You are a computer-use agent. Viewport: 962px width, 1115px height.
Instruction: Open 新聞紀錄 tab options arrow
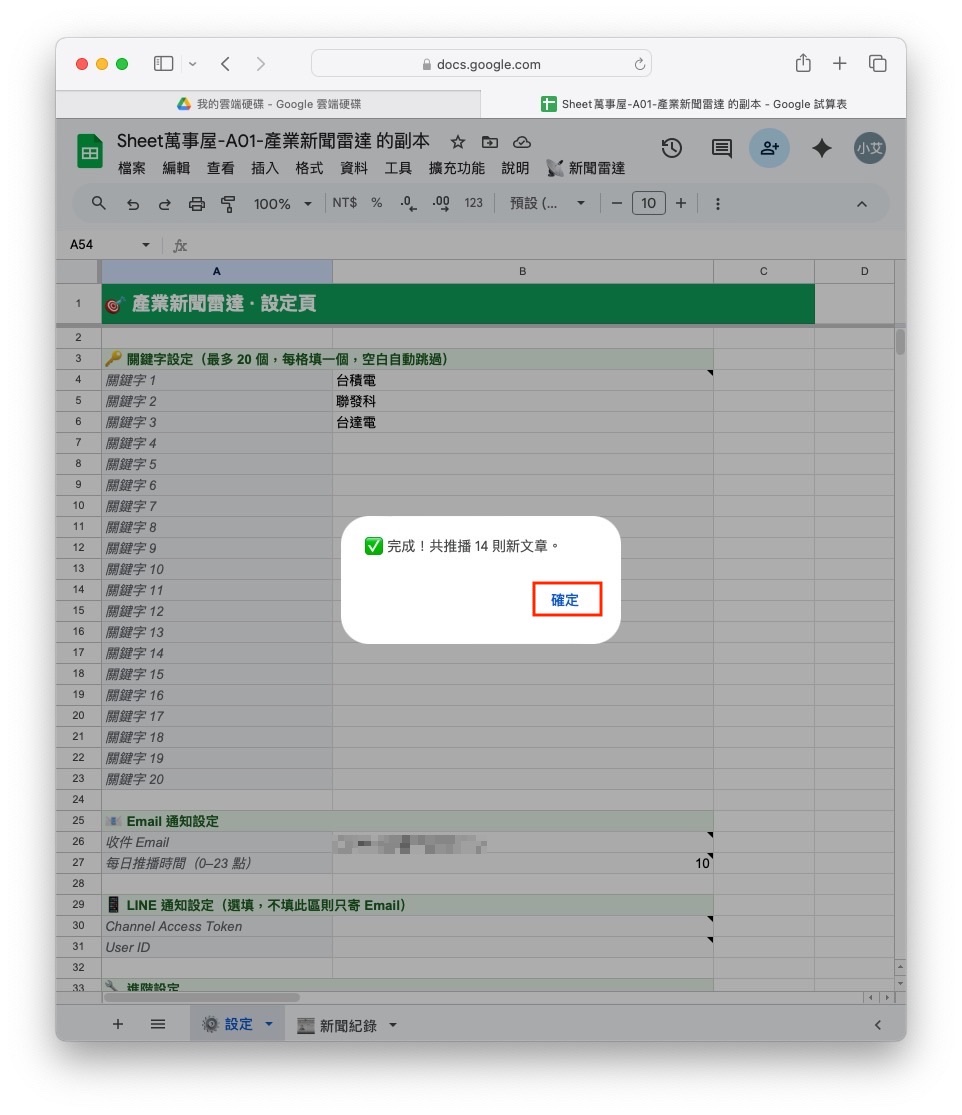point(392,1025)
